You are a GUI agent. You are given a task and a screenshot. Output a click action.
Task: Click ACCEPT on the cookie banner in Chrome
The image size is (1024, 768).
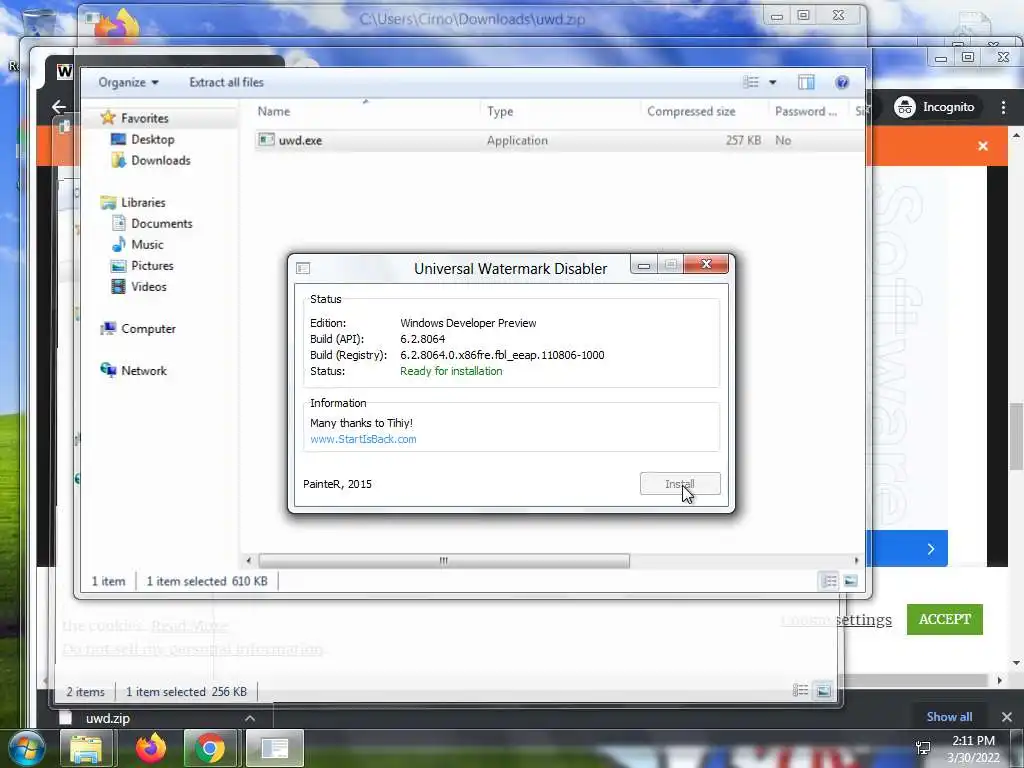944,619
